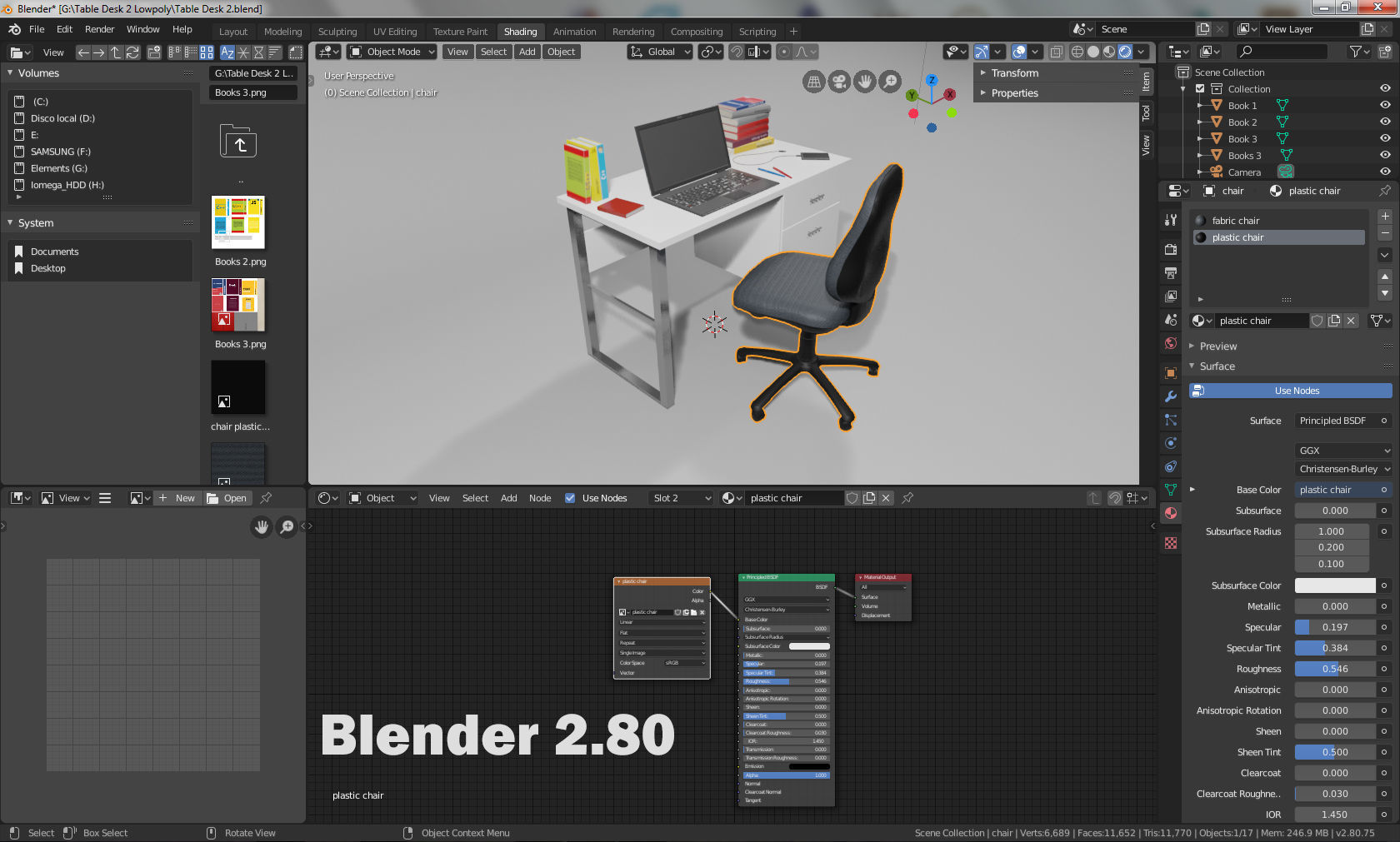The width and height of the screenshot is (1400, 842).
Task: Open node editor Add menu
Action: coord(508,498)
